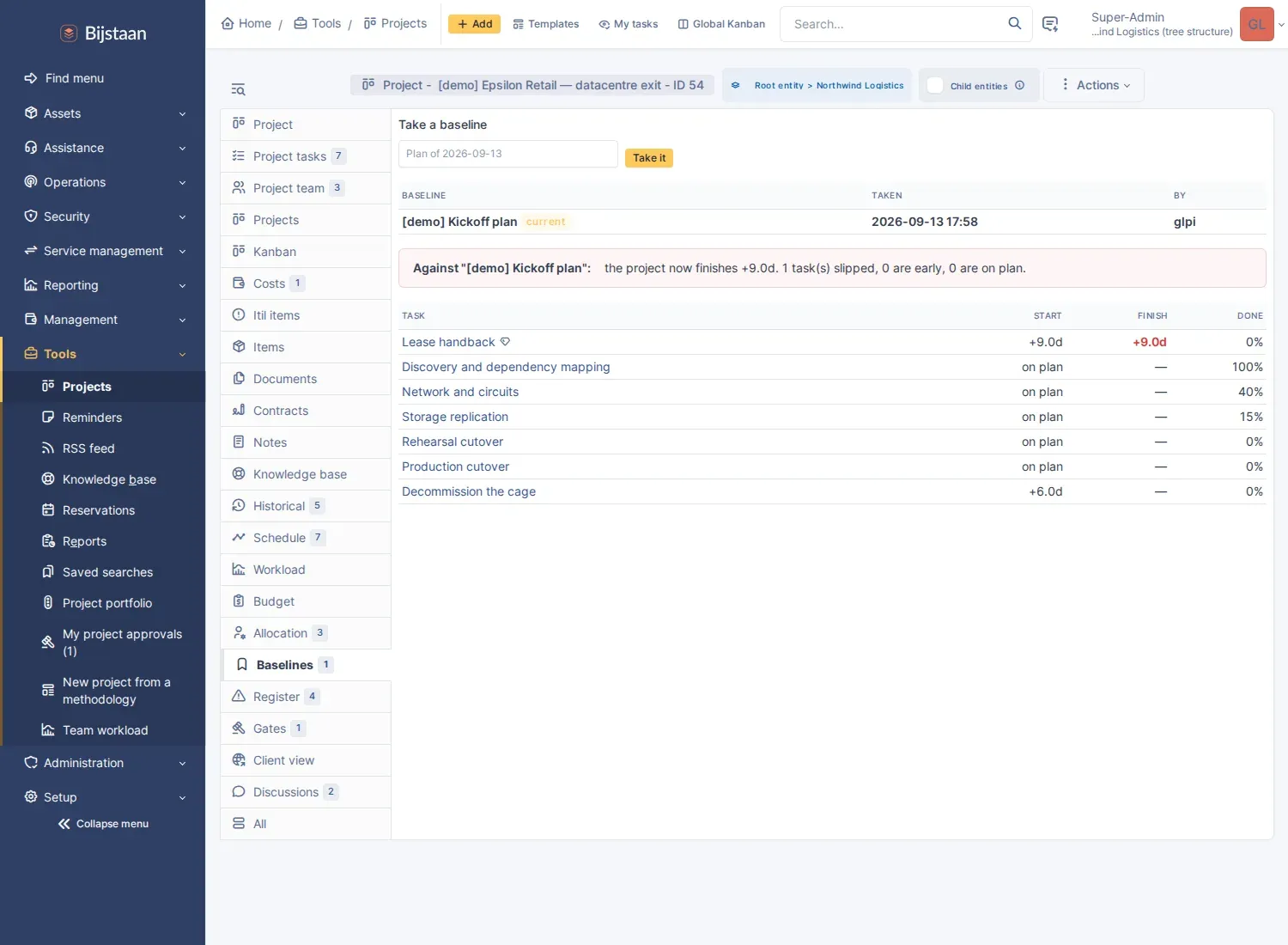Open the Templates toolbar link
The height and width of the screenshot is (945, 1288).
click(545, 24)
